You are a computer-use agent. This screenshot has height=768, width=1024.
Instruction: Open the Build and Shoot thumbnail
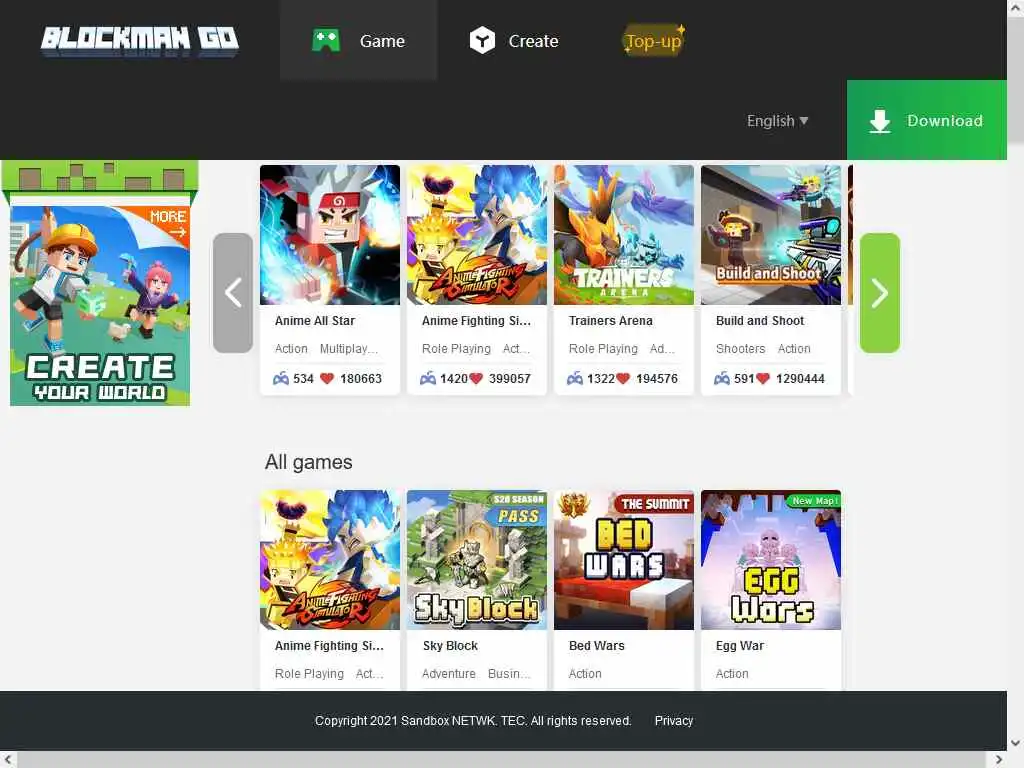point(771,235)
